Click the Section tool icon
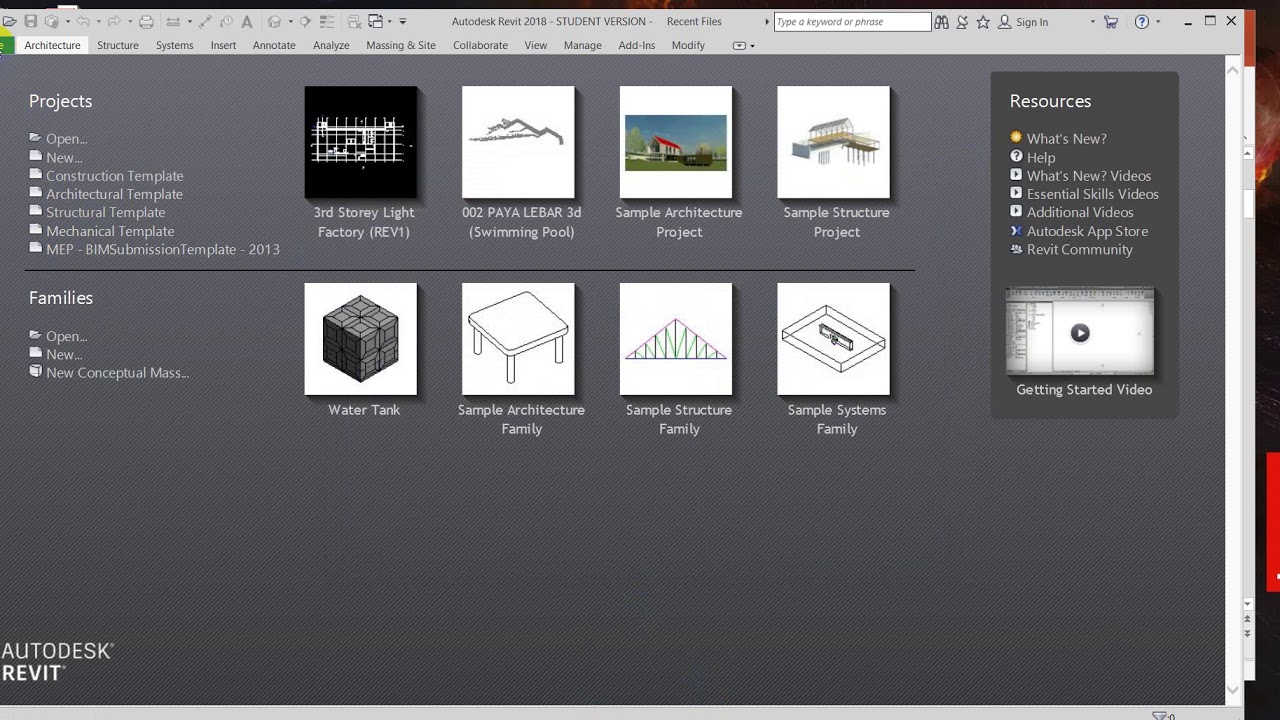 click(x=305, y=21)
